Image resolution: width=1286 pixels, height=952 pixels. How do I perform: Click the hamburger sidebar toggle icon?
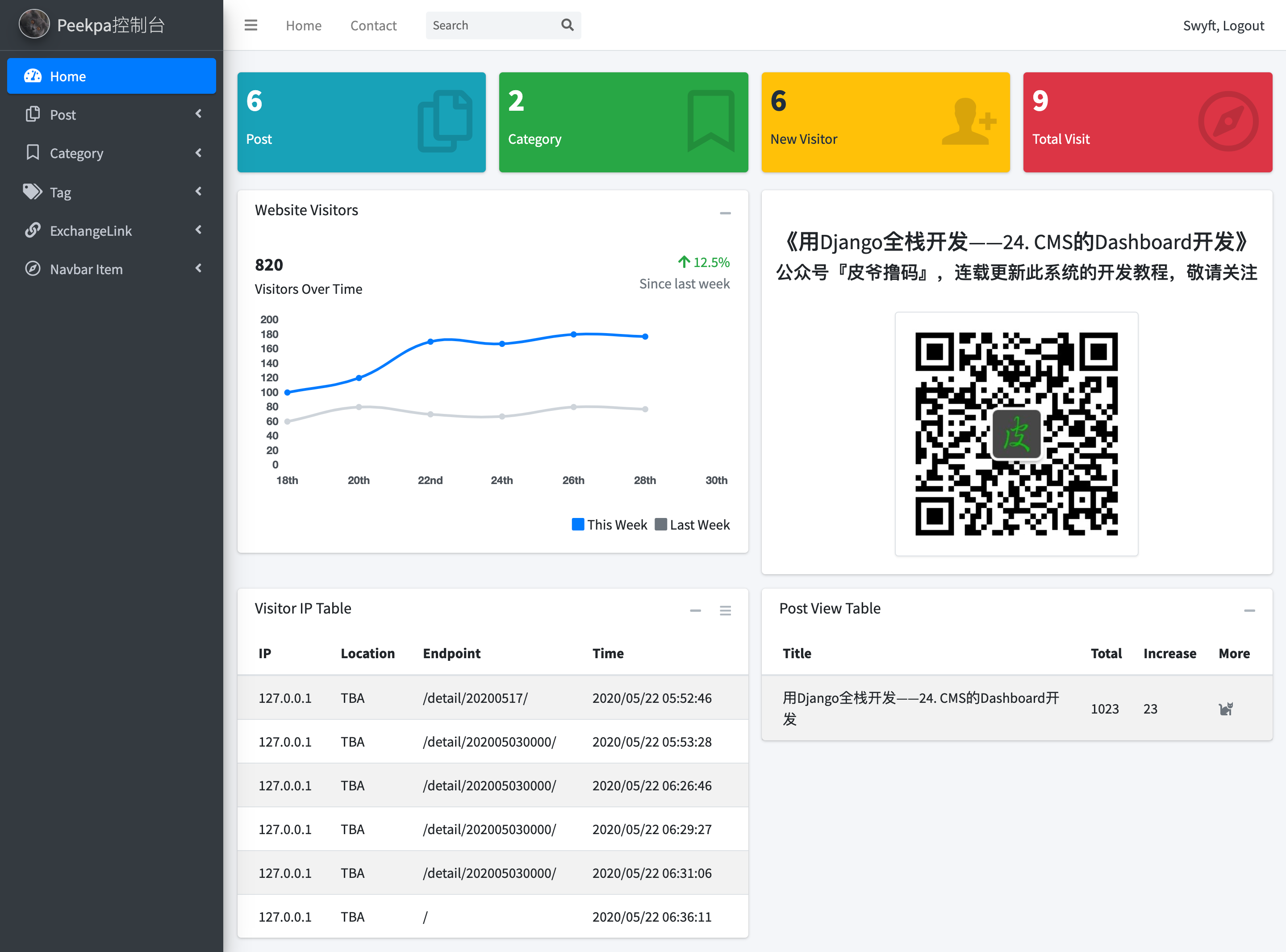(x=251, y=25)
